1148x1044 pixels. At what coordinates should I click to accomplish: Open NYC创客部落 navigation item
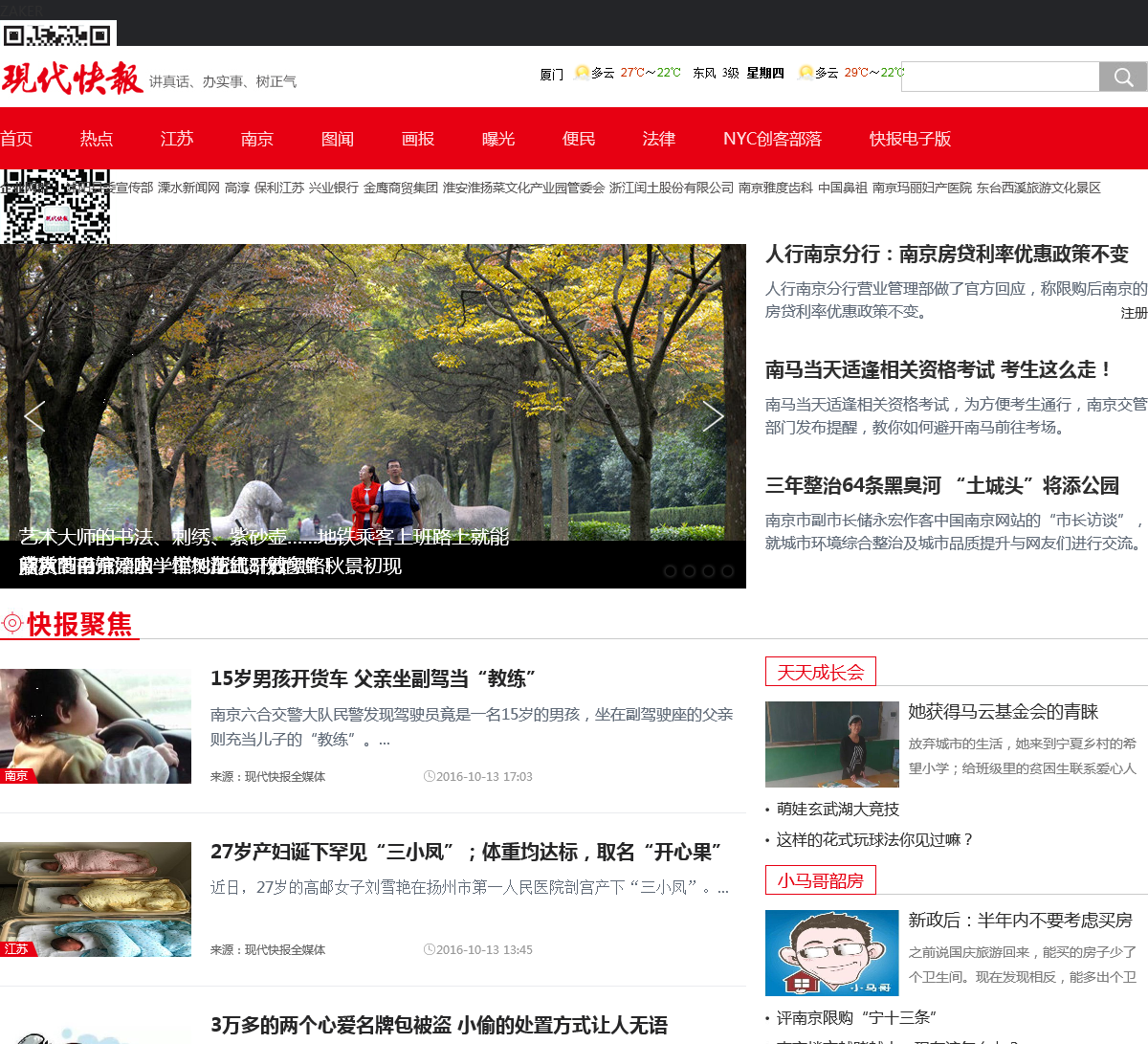772,139
